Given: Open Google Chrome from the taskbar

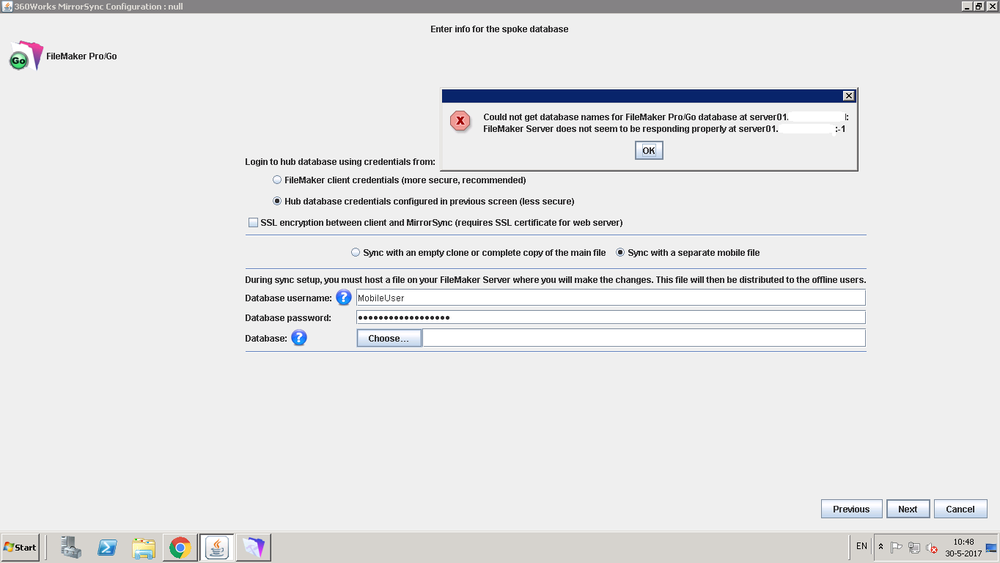Looking at the screenshot, I should tap(181, 547).
